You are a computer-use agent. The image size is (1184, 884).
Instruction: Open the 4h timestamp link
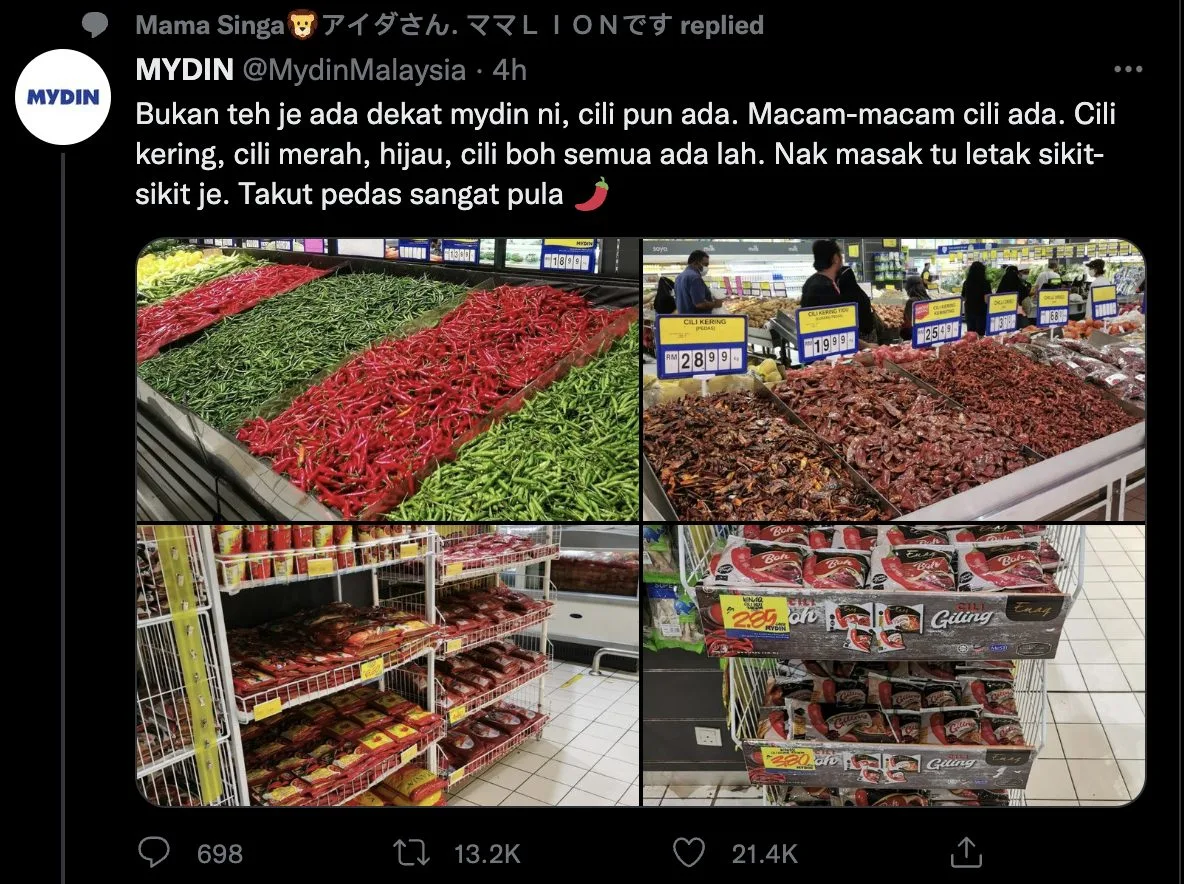[510, 70]
